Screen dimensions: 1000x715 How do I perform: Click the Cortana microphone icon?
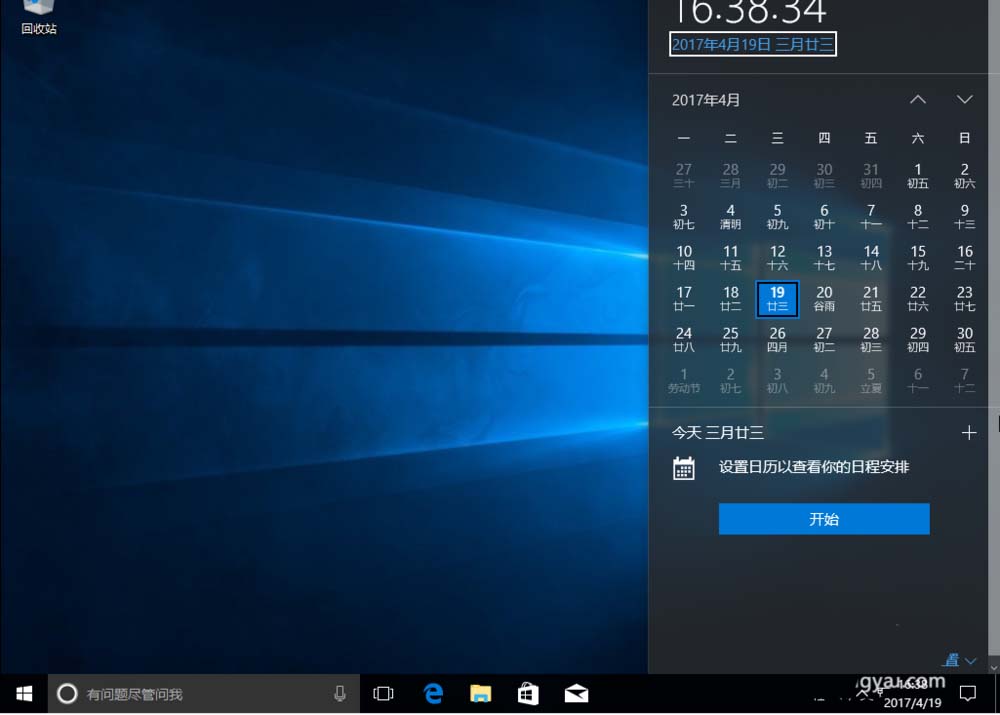(x=340, y=693)
